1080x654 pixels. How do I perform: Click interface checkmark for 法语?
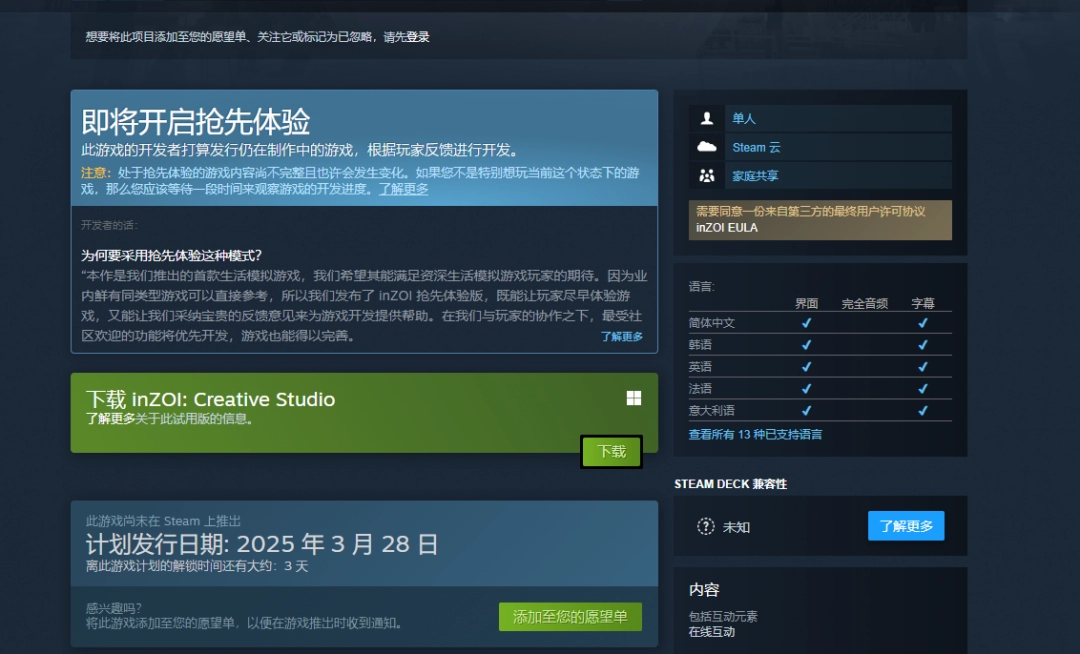click(x=807, y=389)
